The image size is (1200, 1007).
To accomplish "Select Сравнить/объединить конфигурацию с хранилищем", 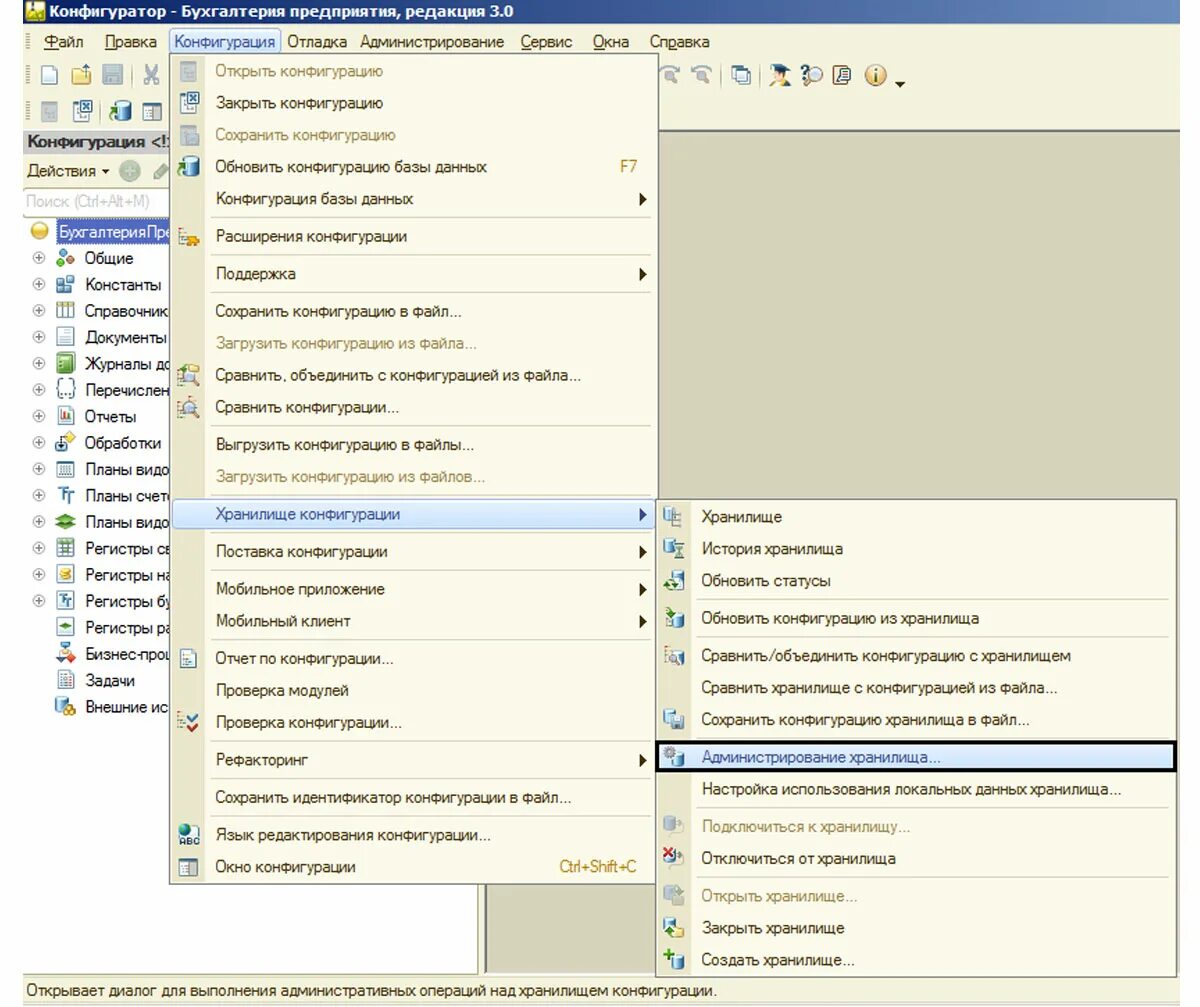I will [x=915, y=656].
